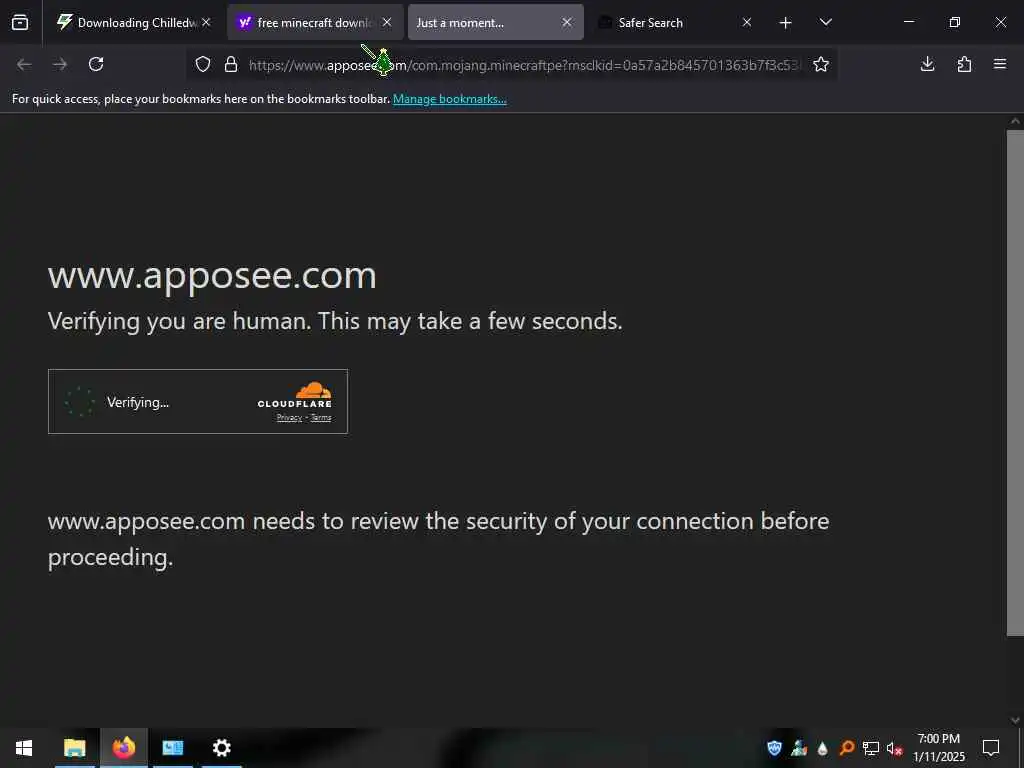This screenshot has width=1024, height=768.
Task: Open File Explorer from taskbar
Action: pyautogui.click(x=74, y=748)
